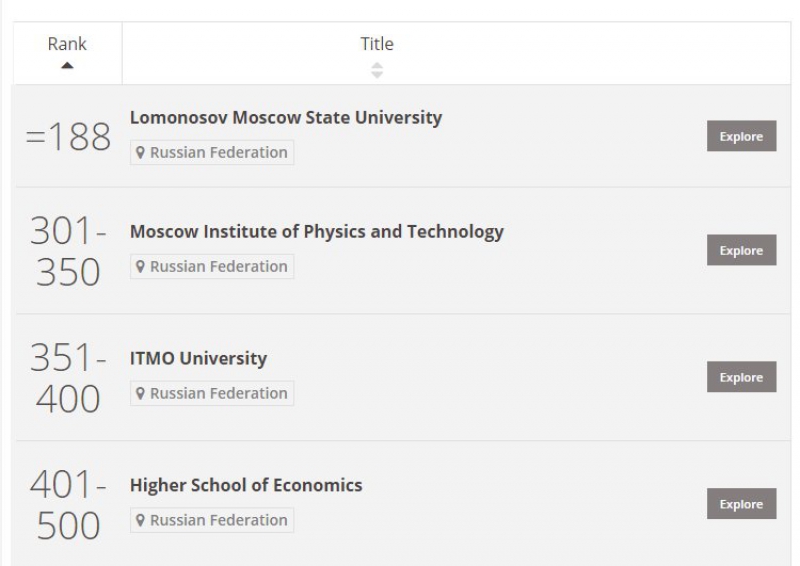Open Lomonosov Moscow State University title link
The image size is (800, 566).
click(x=286, y=117)
